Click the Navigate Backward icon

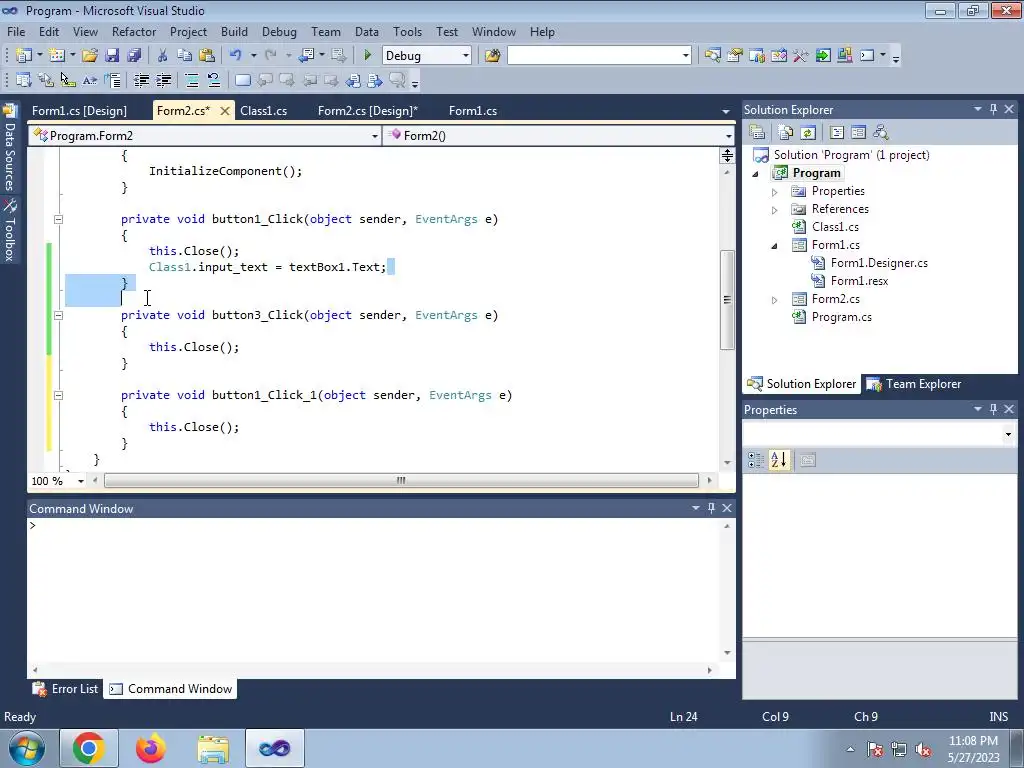point(306,56)
